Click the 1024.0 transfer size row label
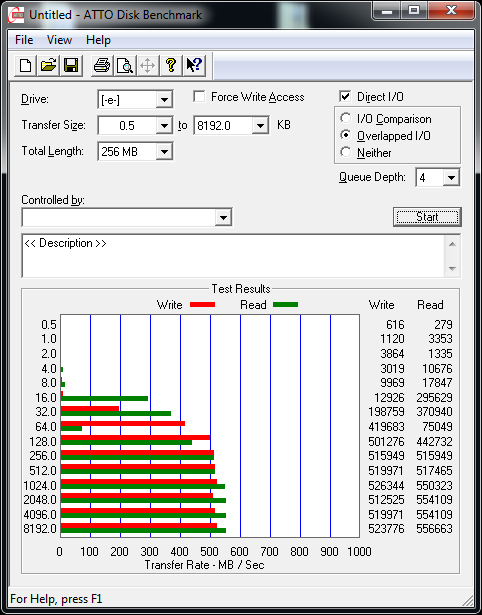 (x=40, y=486)
